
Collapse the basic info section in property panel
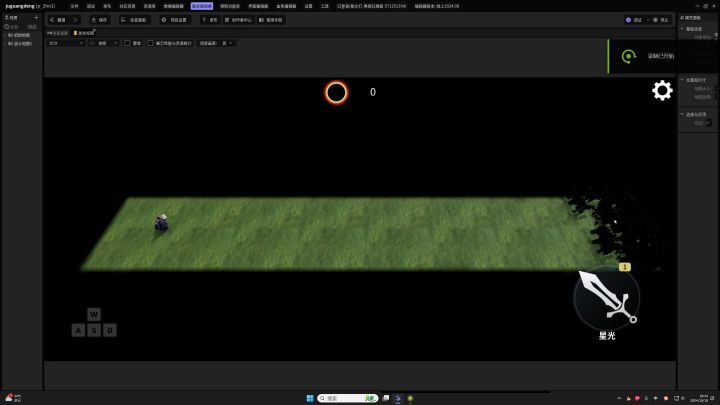pos(682,28)
